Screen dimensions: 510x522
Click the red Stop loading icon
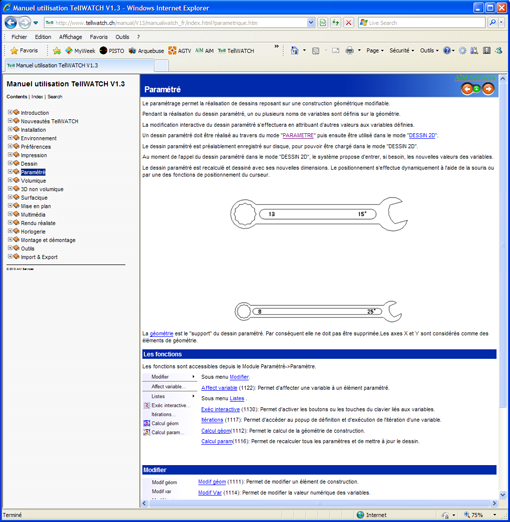click(x=348, y=23)
